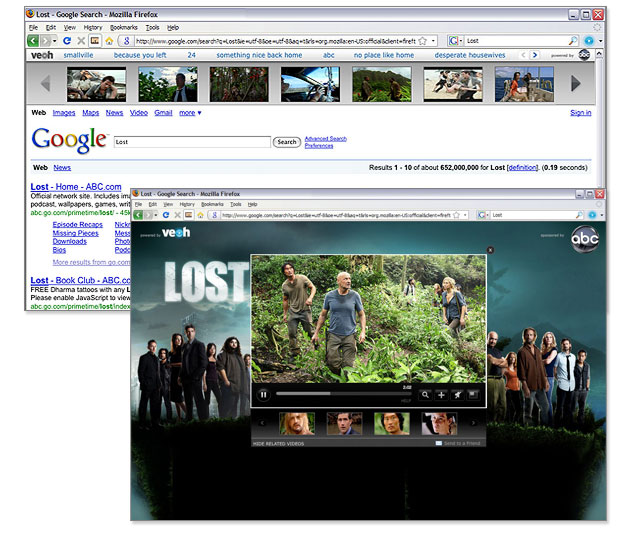Open Tools menu in rear window
Viewport: 623px width, 558px height.
(153, 27)
